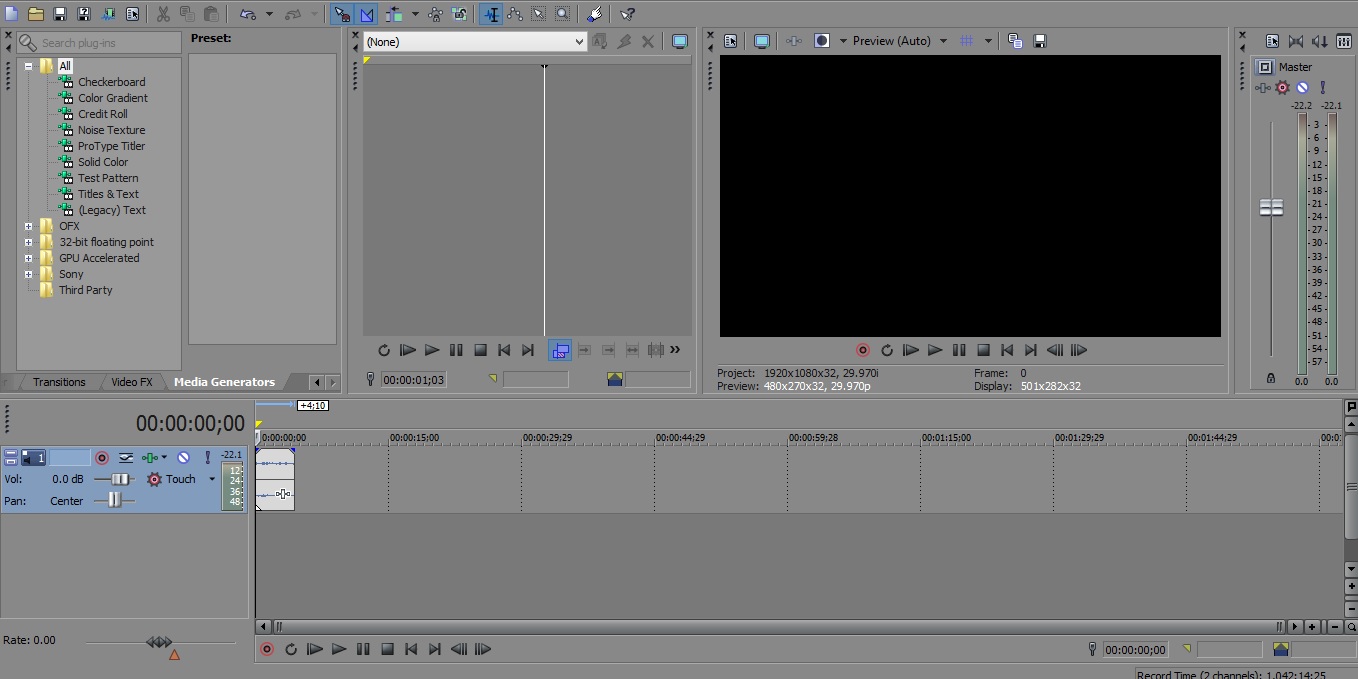The image size is (1358, 679).
Task: Click the audio event on timeline
Action: (275, 479)
